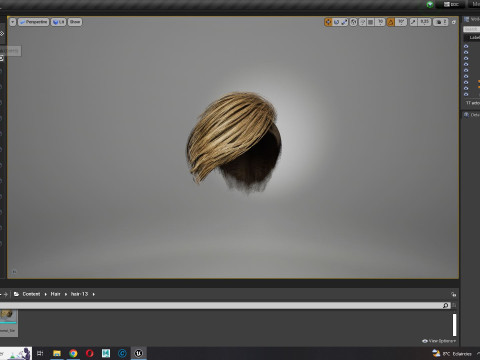Open the viewport options arrow menu
This screenshot has height=360, width=480.
pos(13,22)
